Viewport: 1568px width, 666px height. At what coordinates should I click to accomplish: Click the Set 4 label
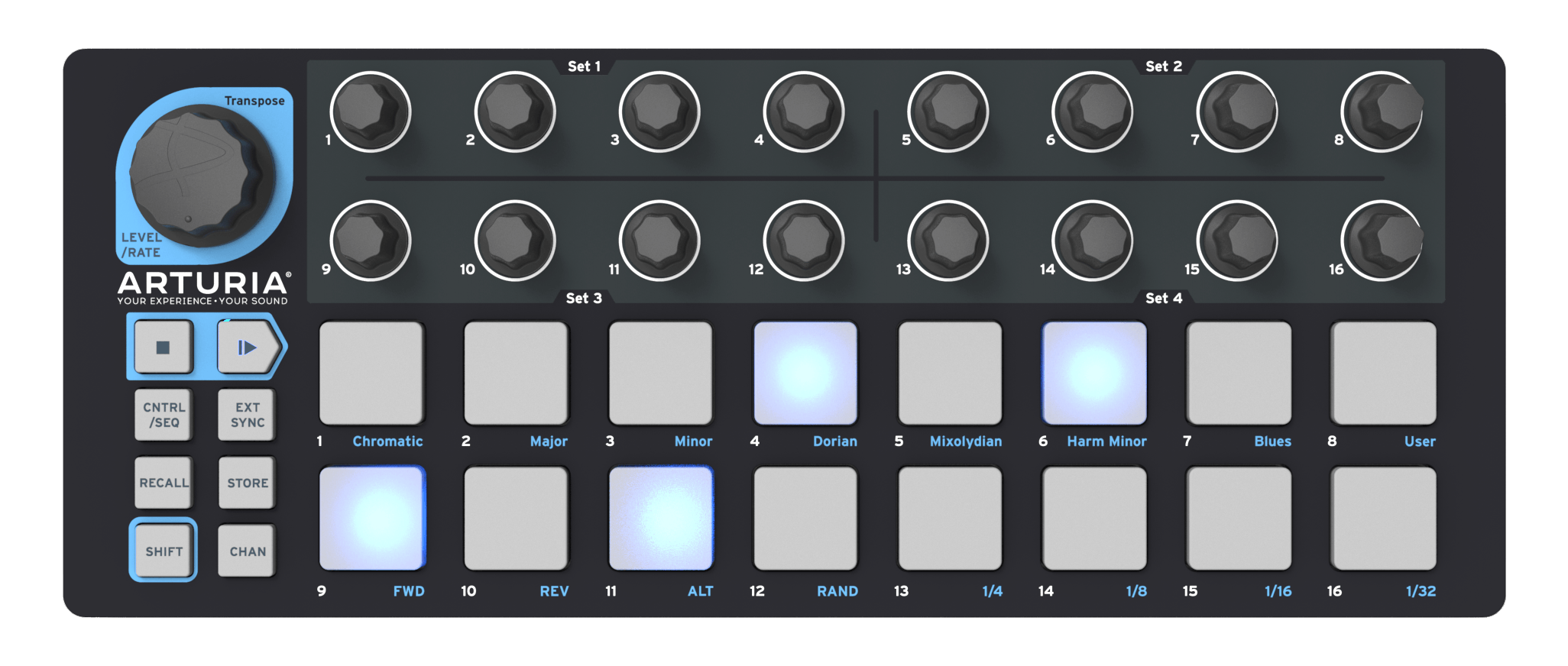1163,298
